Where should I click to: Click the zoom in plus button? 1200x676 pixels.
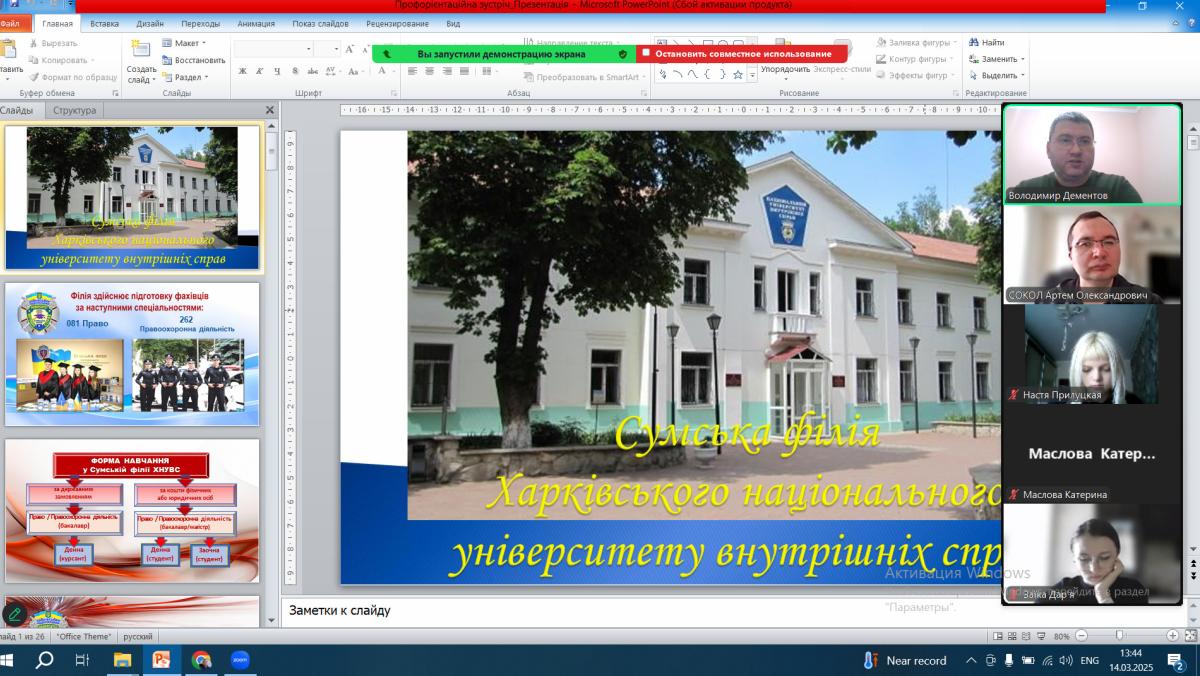coord(1172,636)
